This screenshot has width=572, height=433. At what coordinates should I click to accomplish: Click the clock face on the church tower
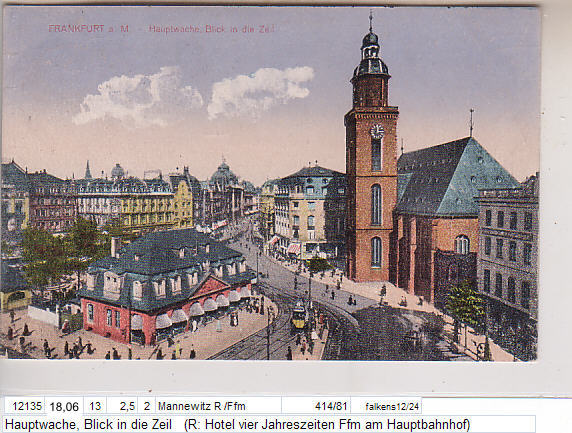377,131
